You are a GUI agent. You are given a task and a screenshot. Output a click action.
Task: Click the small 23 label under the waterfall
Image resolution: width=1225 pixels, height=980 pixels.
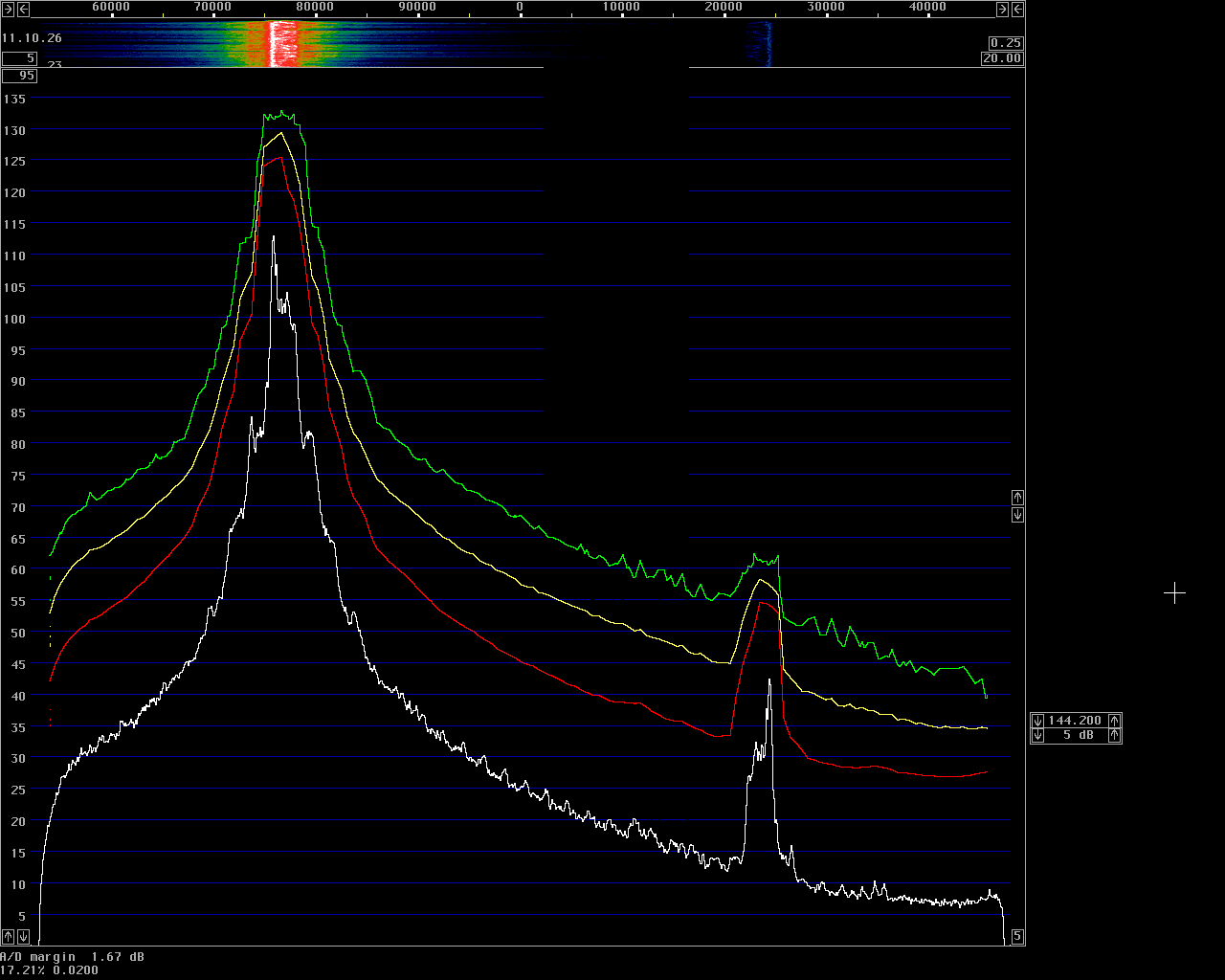click(56, 64)
